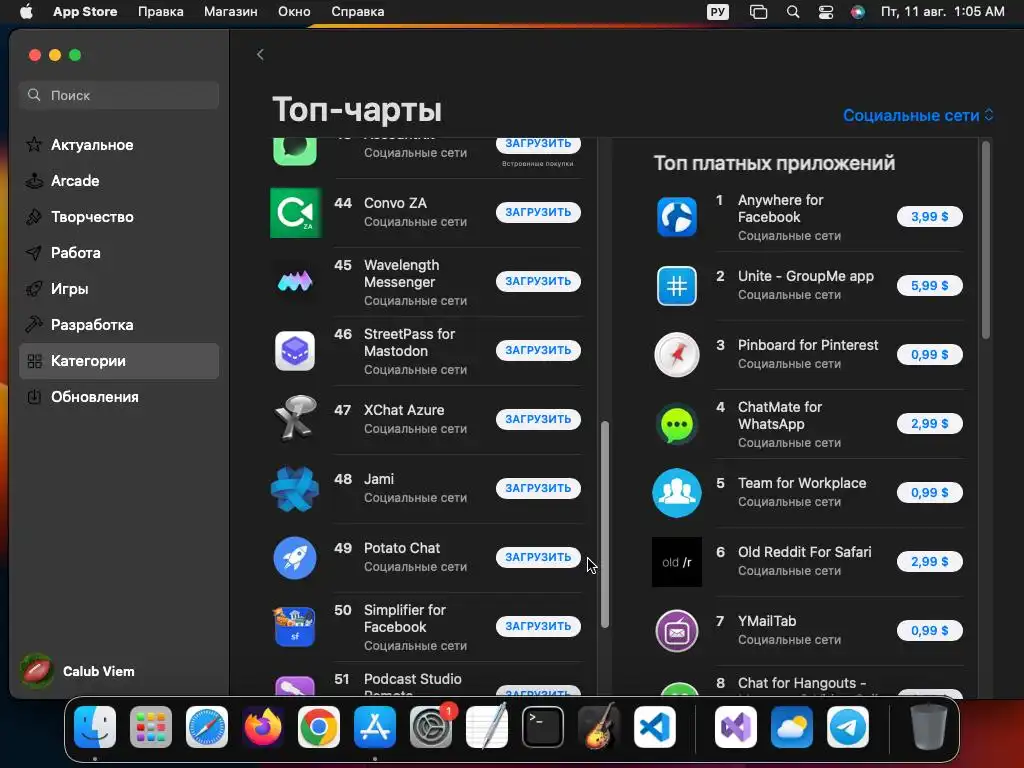Open the Jami app icon
Image resolution: width=1024 pixels, height=768 pixels.
295,488
